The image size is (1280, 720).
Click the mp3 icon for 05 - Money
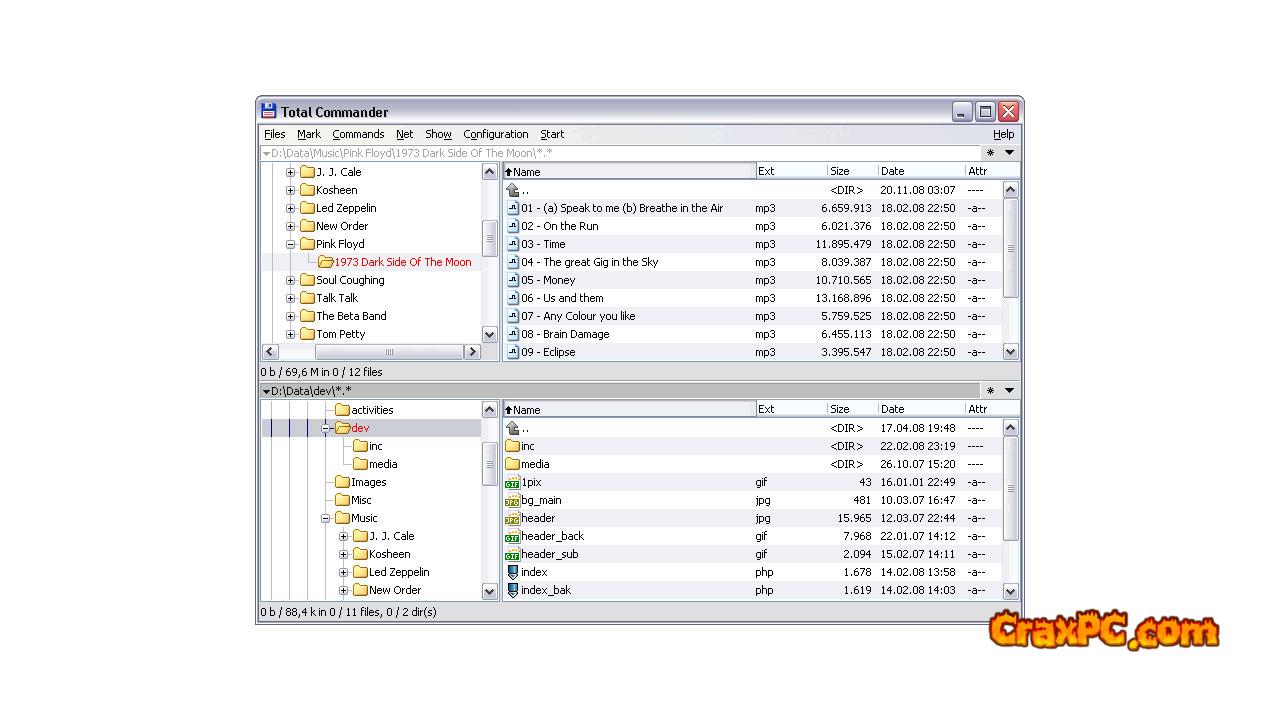tap(513, 280)
